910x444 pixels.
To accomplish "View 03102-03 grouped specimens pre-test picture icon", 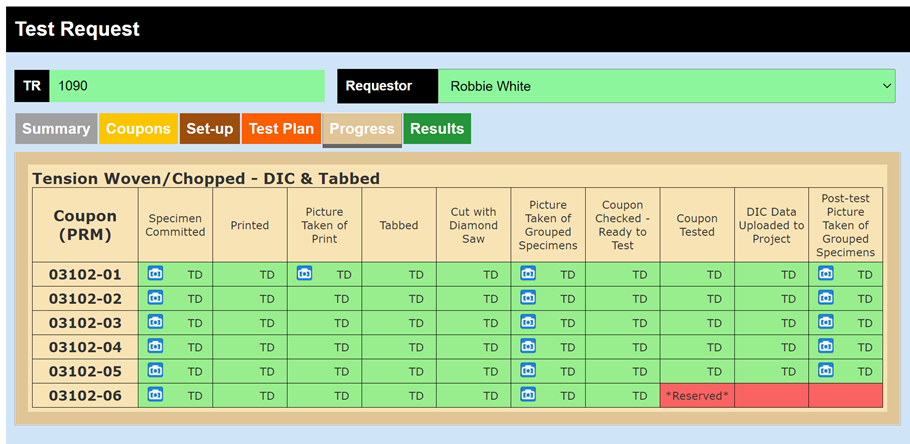I will coord(528,322).
